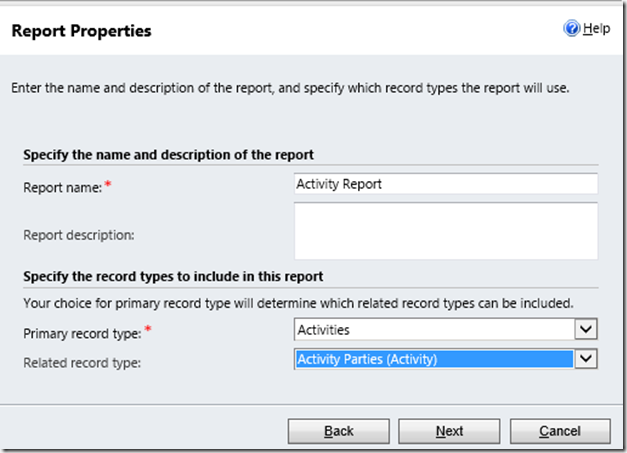Click the Report Properties dialog title
Viewport: 627px width, 453px height.
click(81, 31)
